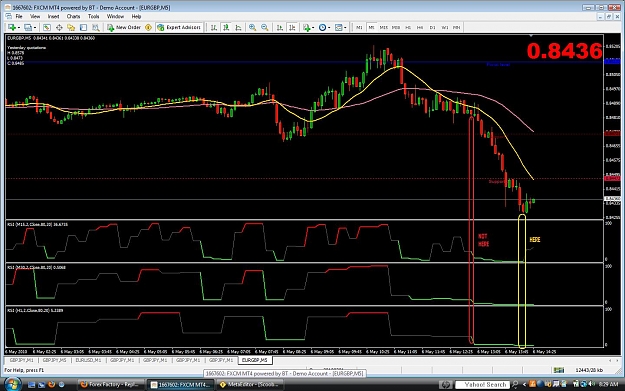Select the M1 timeframe
The height and width of the screenshot is (391, 625).
click(x=359, y=28)
